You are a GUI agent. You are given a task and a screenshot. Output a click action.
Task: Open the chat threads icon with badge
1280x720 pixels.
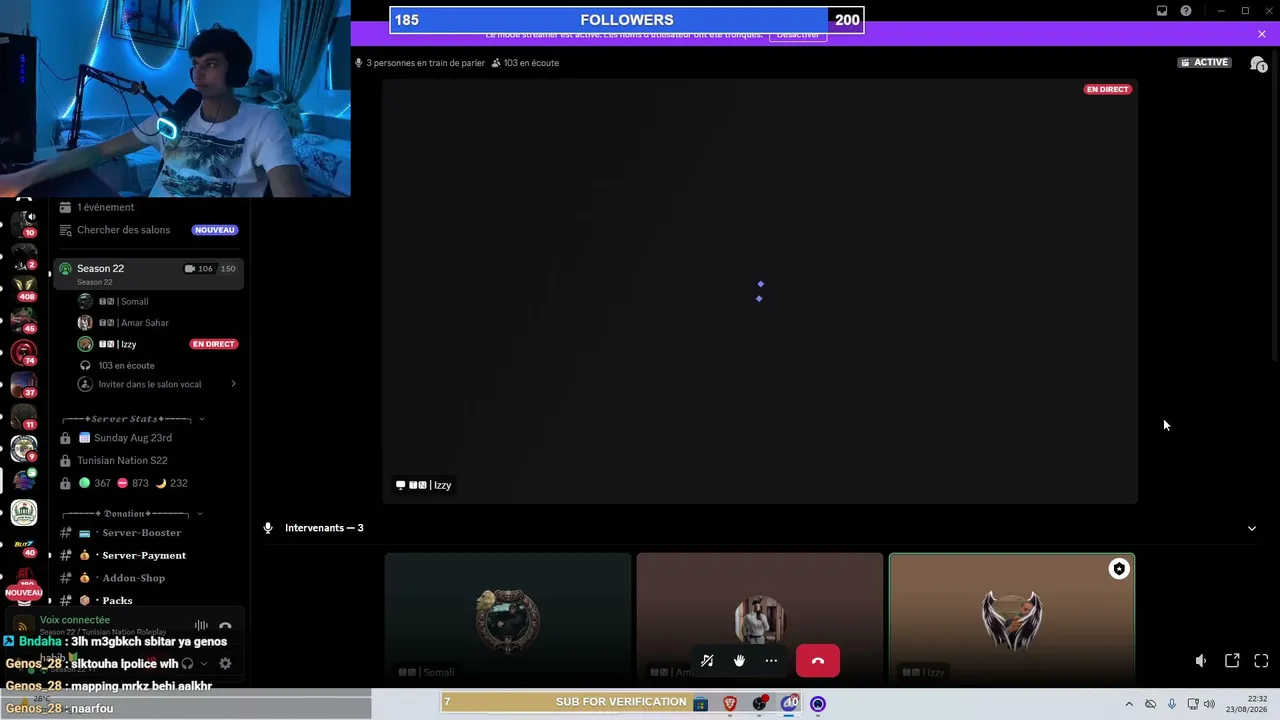1258,63
